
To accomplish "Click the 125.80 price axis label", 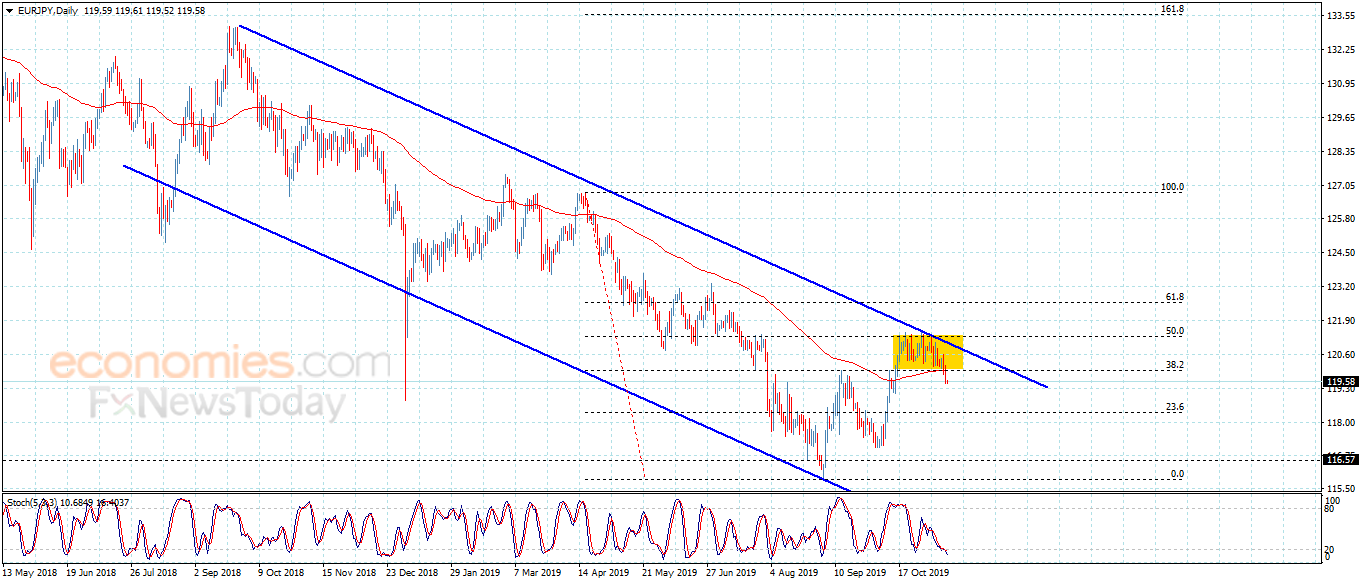I will [1340, 219].
